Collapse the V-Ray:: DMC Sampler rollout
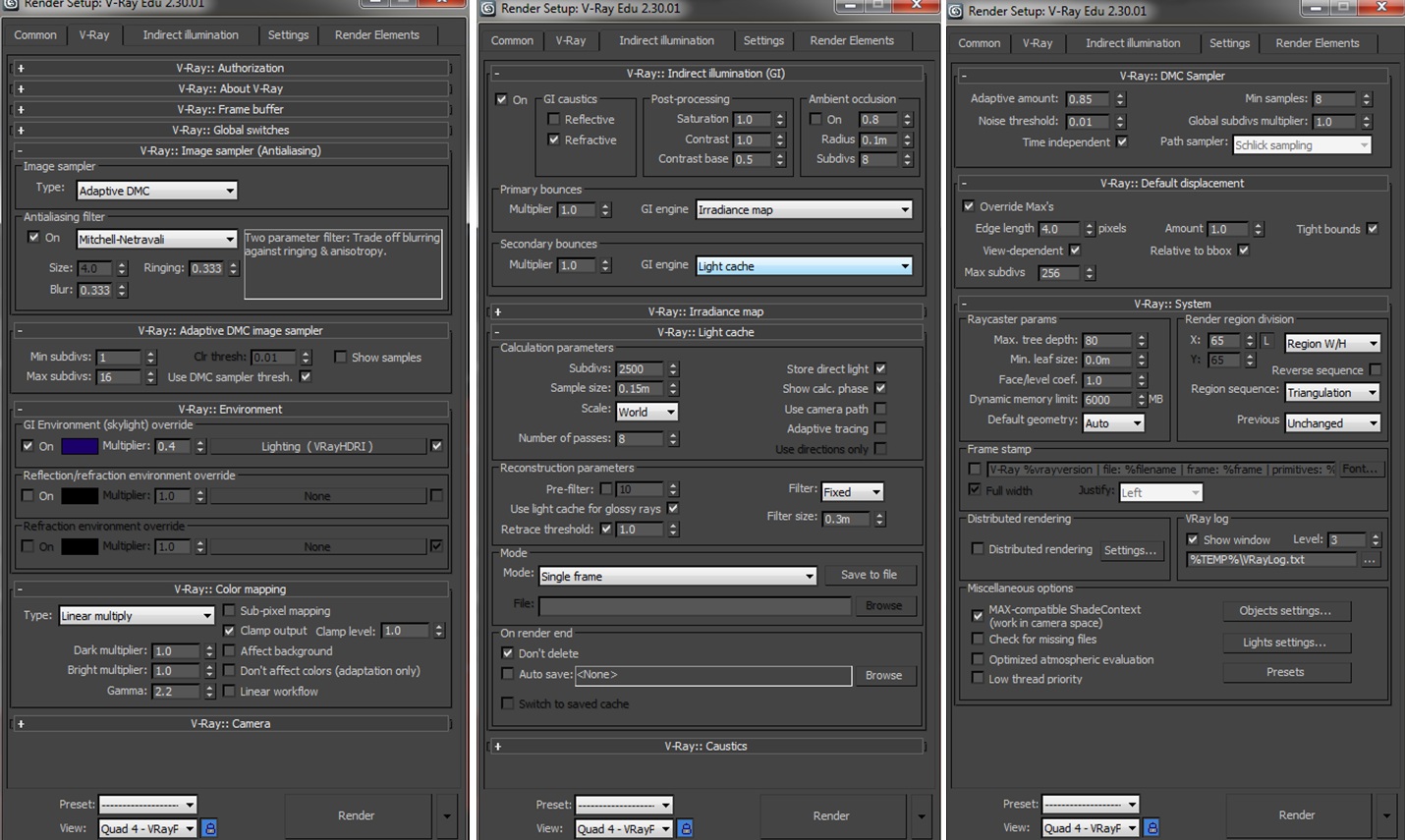 pyautogui.click(x=1171, y=76)
